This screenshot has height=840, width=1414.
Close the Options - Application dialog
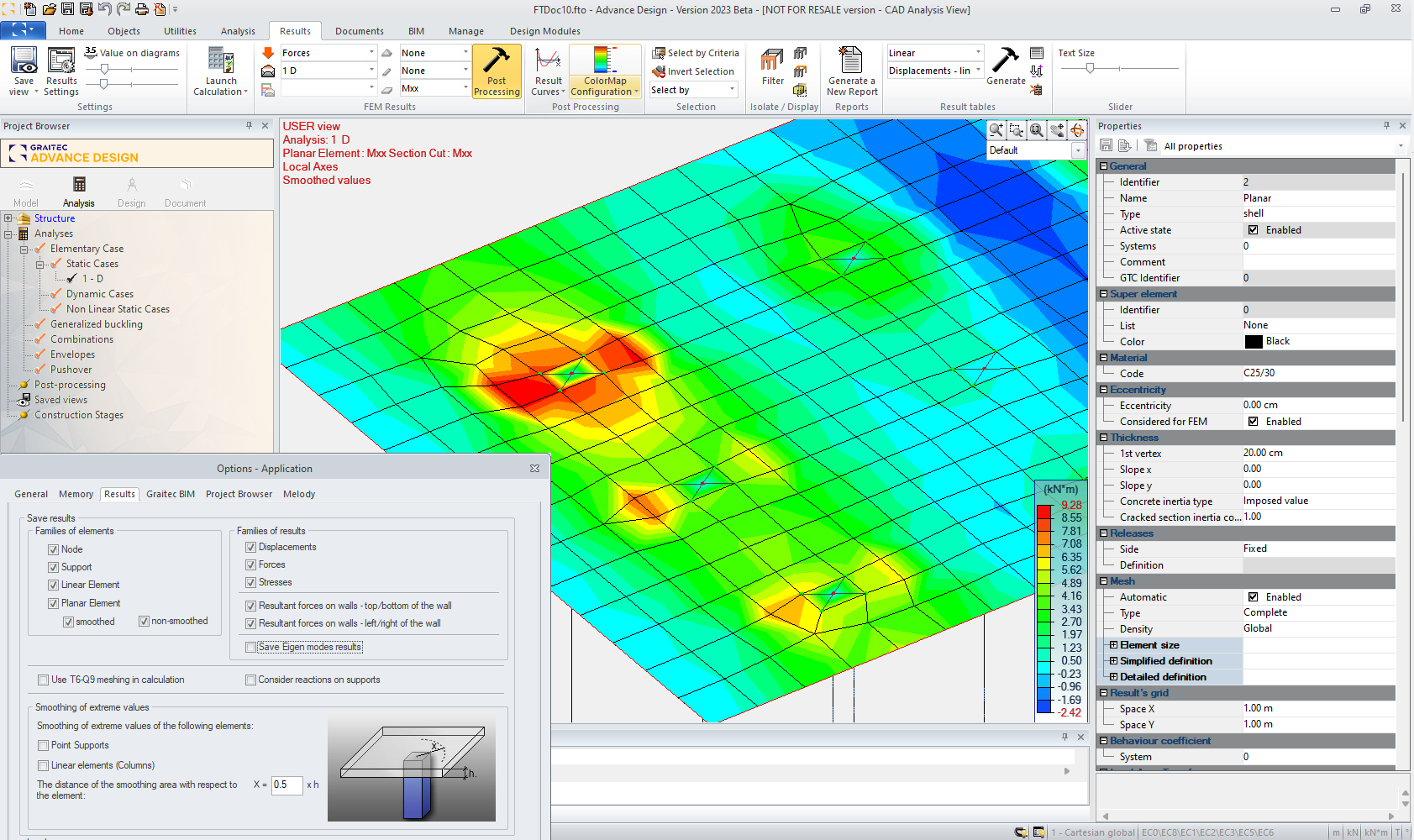(x=534, y=469)
